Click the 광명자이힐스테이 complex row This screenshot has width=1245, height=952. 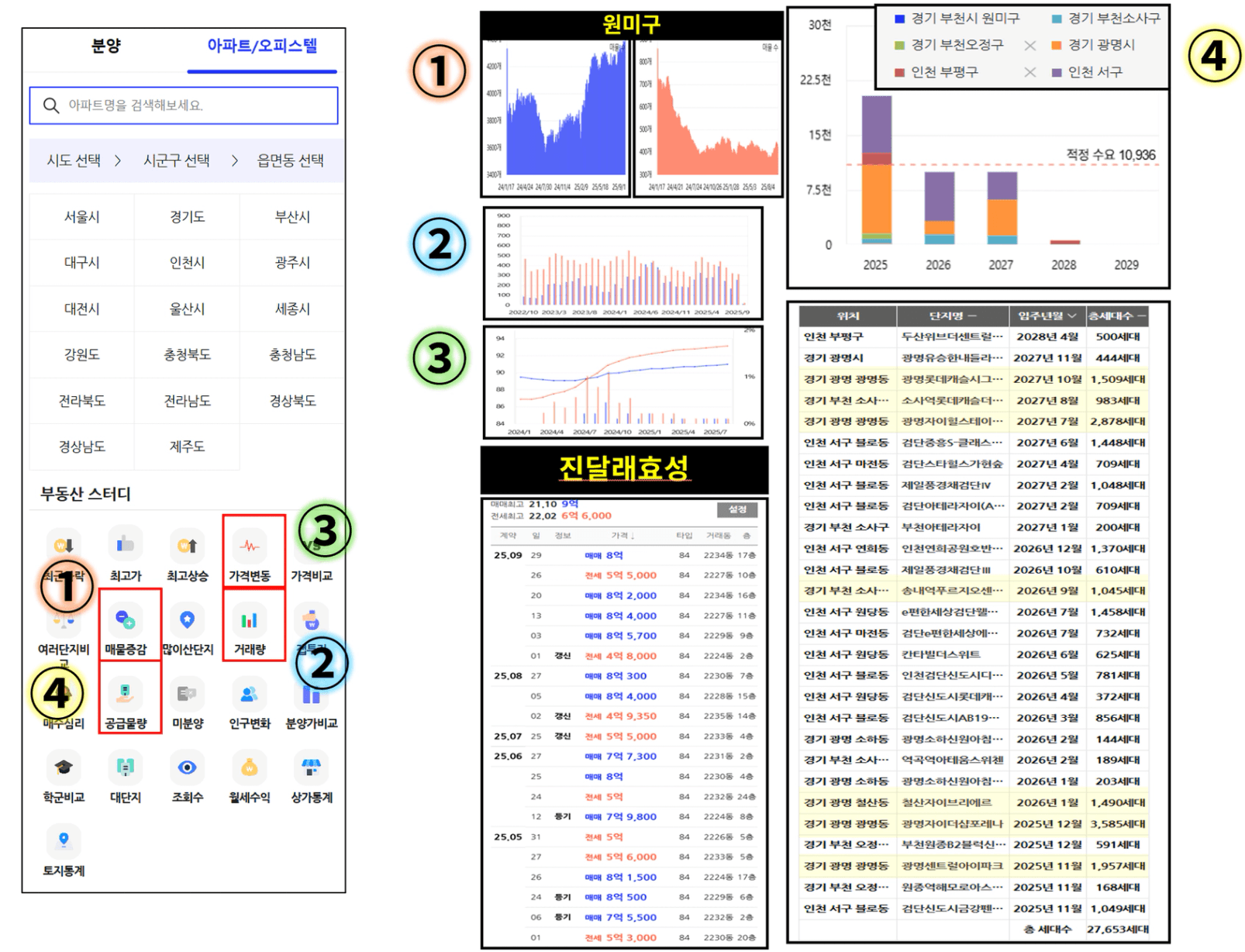(x=974, y=421)
